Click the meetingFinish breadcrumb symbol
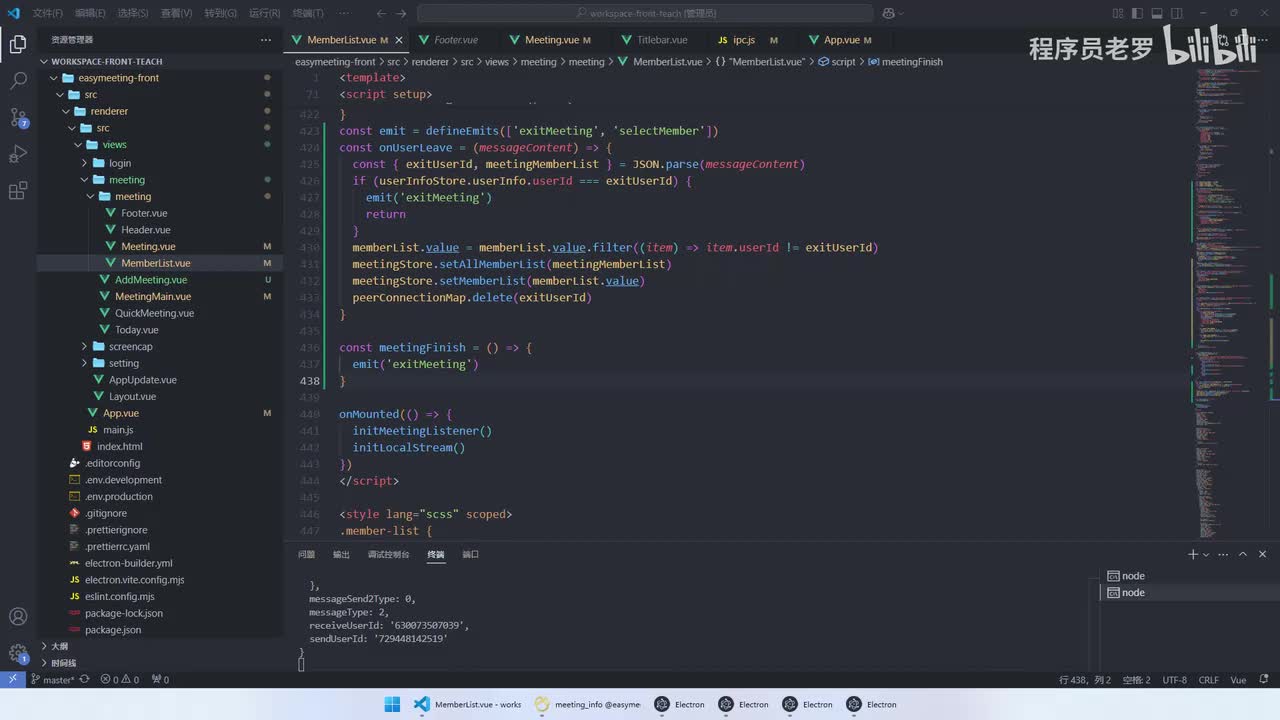This screenshot has height=720, width=1280. (x=905, y=62)
